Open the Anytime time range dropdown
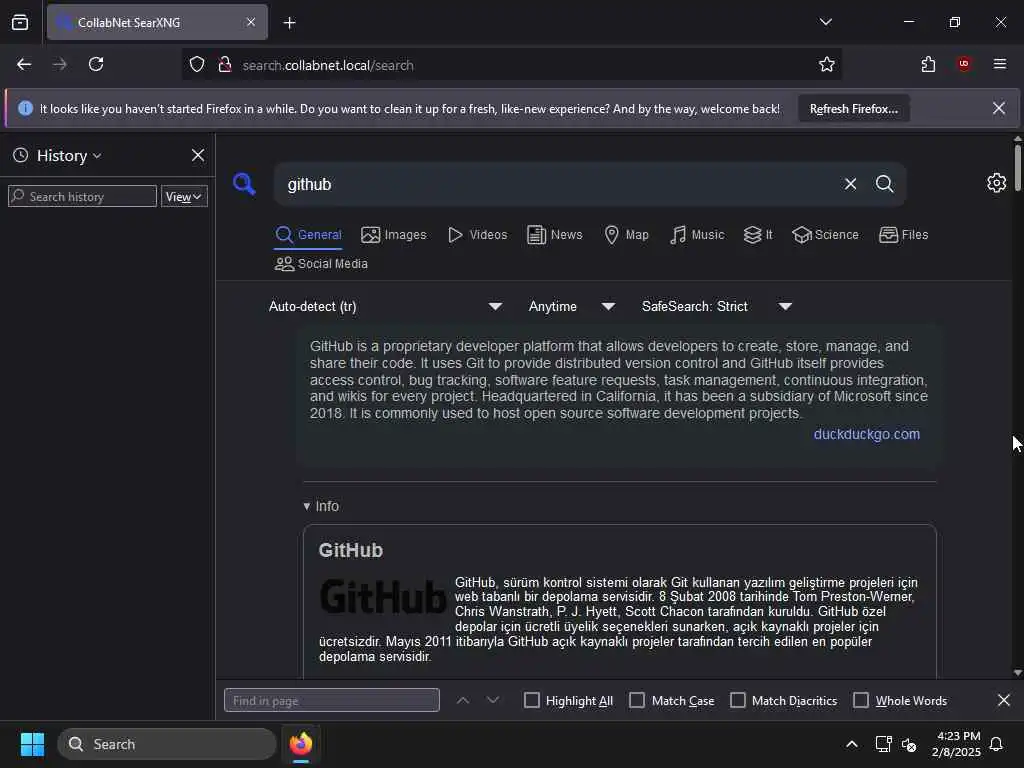 click(571, 306)
